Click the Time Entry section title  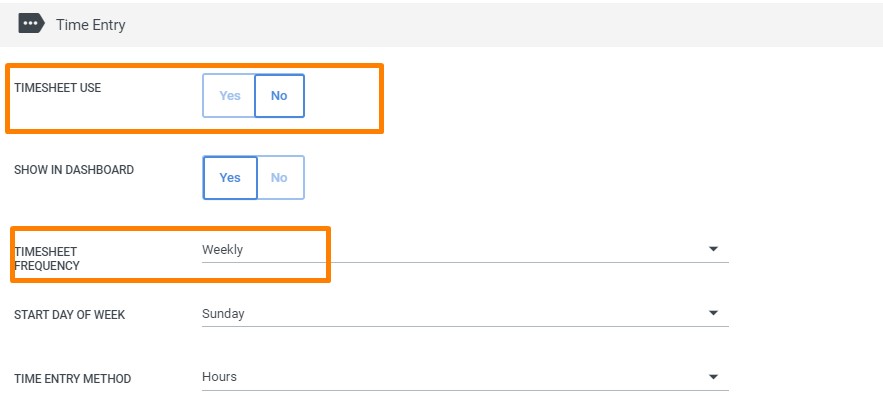[x=91, y=25]
